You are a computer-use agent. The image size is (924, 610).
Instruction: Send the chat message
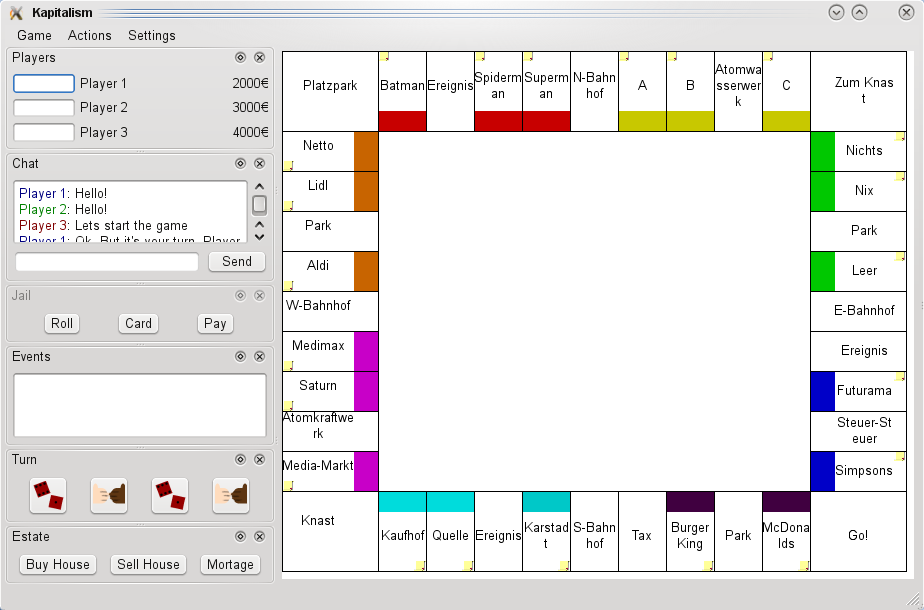pos(237,262)
